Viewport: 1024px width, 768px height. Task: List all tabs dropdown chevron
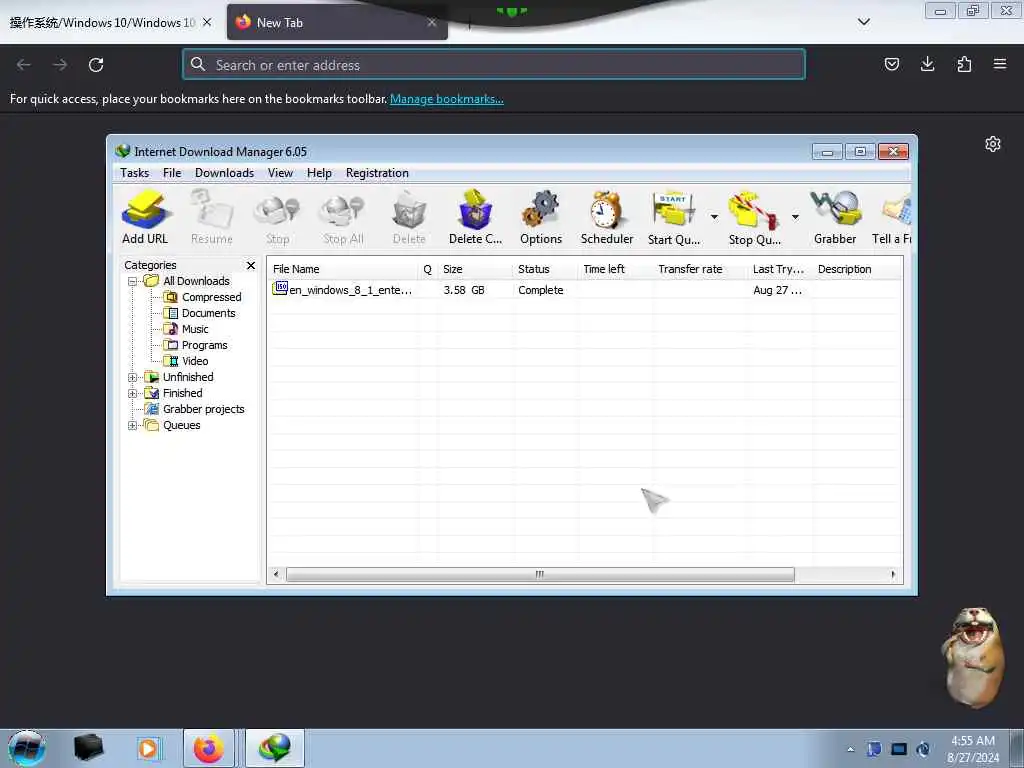click(x=863, y=22)
